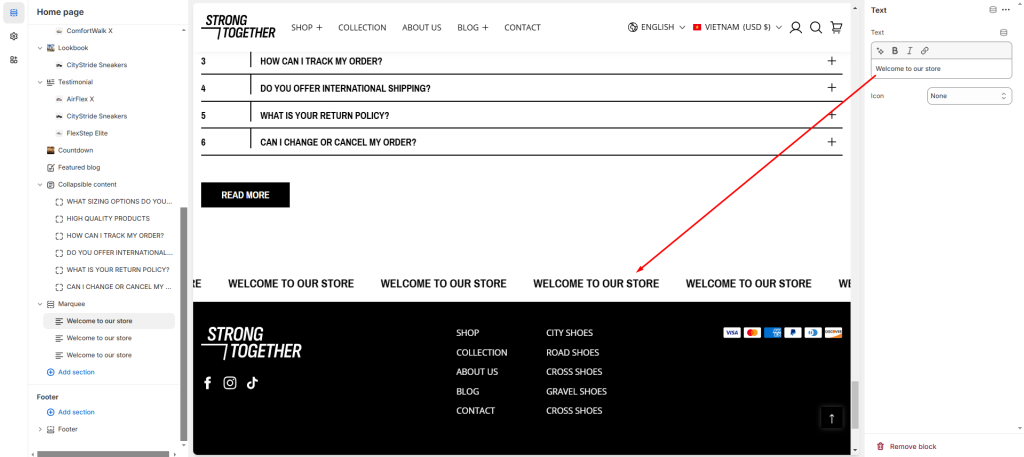This screenshot has height=457, width=1024.
Task: Collapse the Collapsible content section chevron
Action: click(x=40, y=185)
